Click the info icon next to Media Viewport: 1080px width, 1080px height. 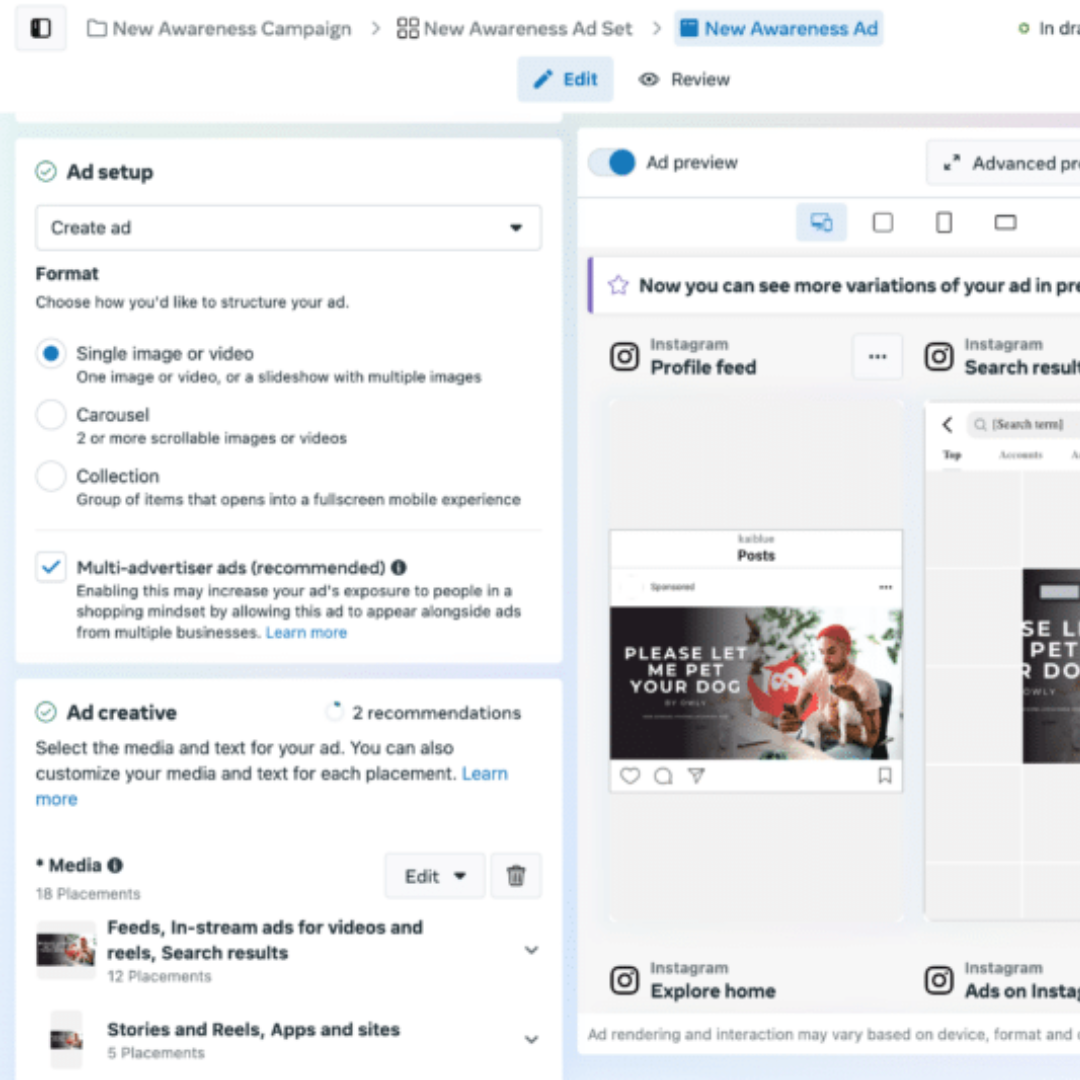point(115,865)
